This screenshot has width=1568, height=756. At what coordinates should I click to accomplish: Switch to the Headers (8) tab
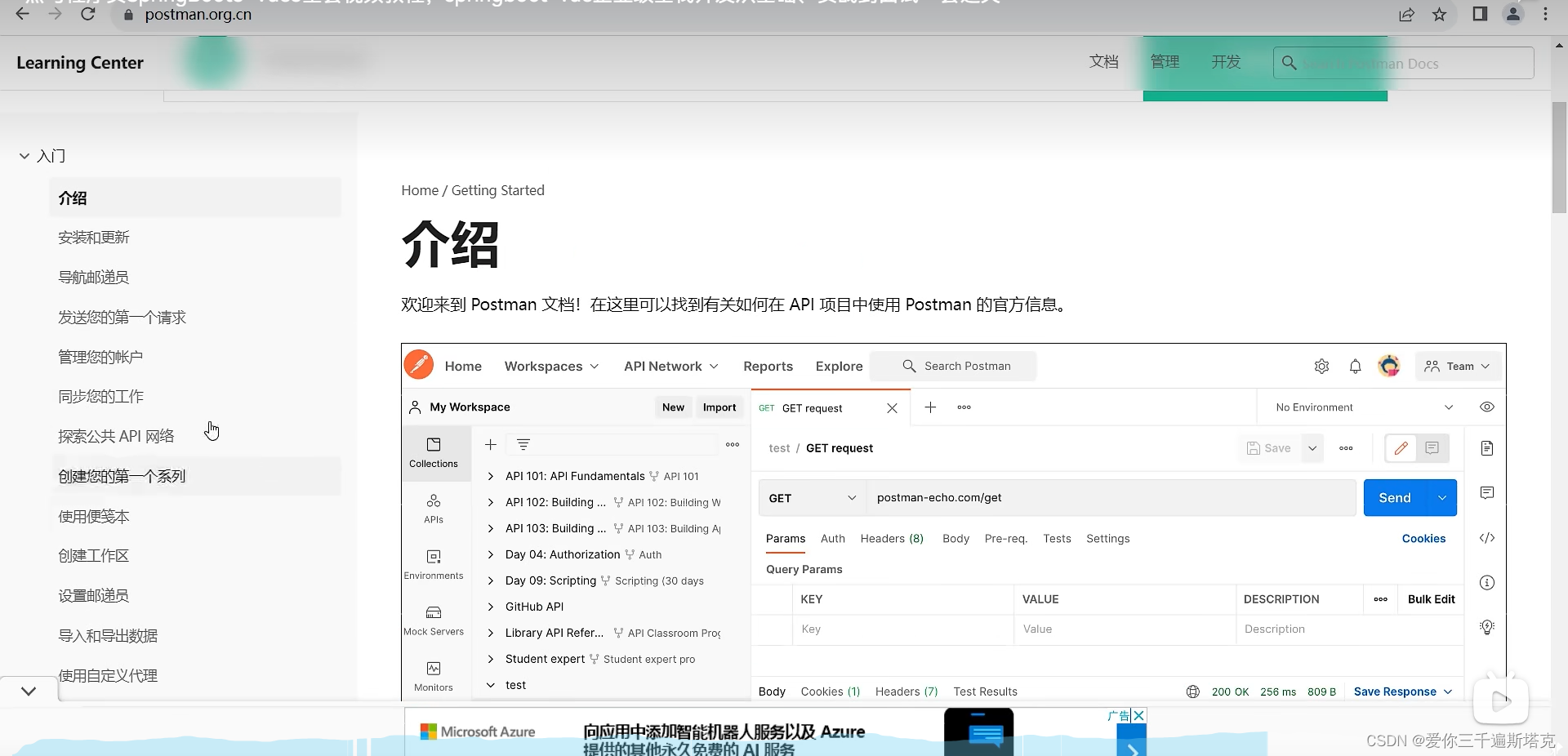891,539
